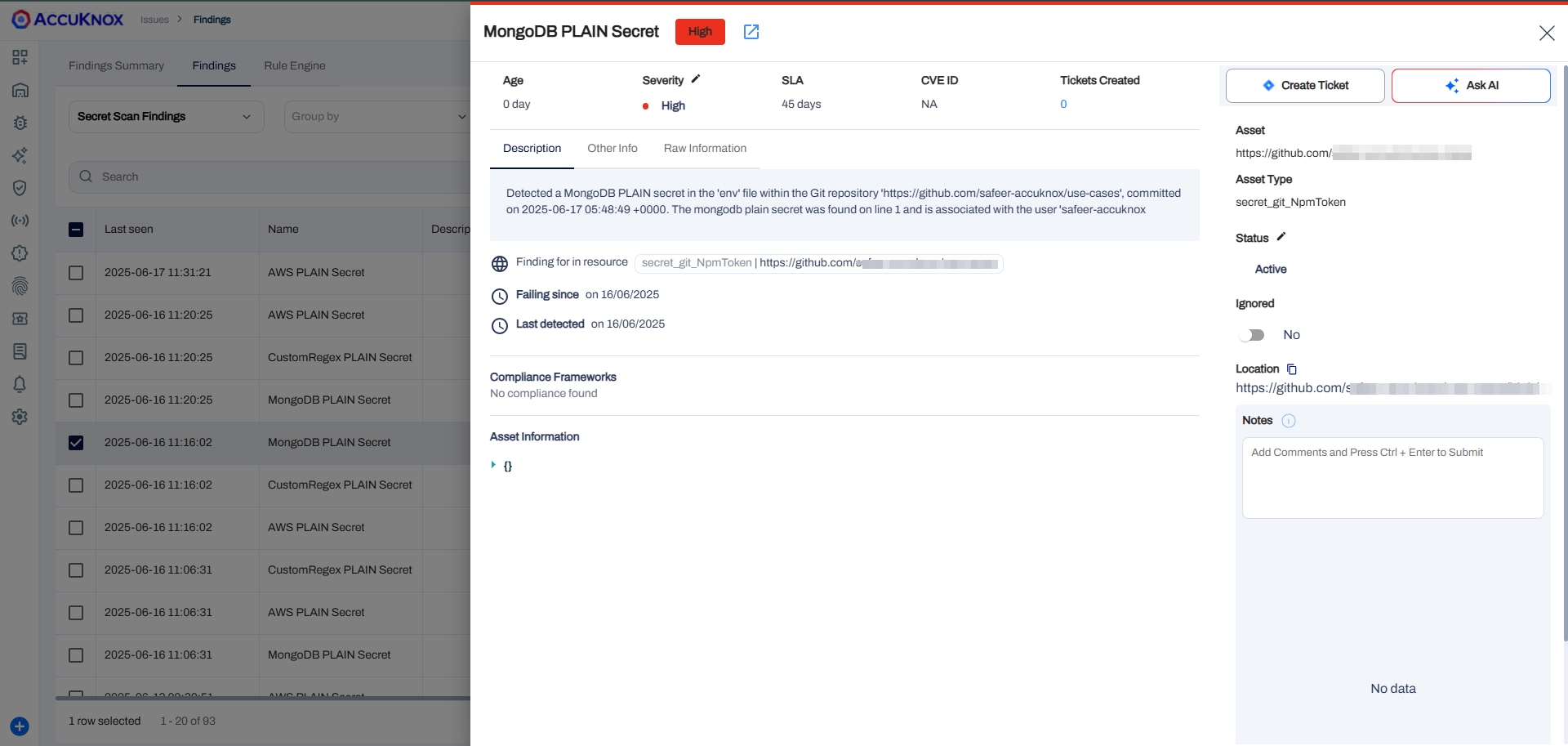Check the first AWS PLAIN Secret row
The height and width of the screenshot is (746, 1568).
pos(76,273)
